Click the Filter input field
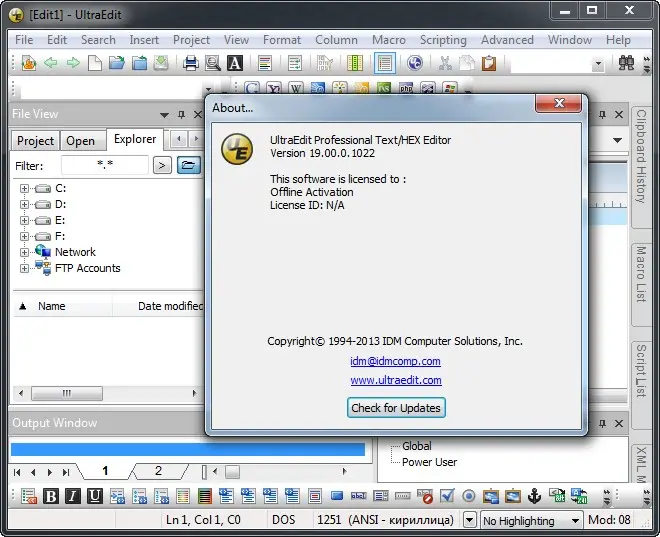The image size is (660, 537). tap(105, 165)
